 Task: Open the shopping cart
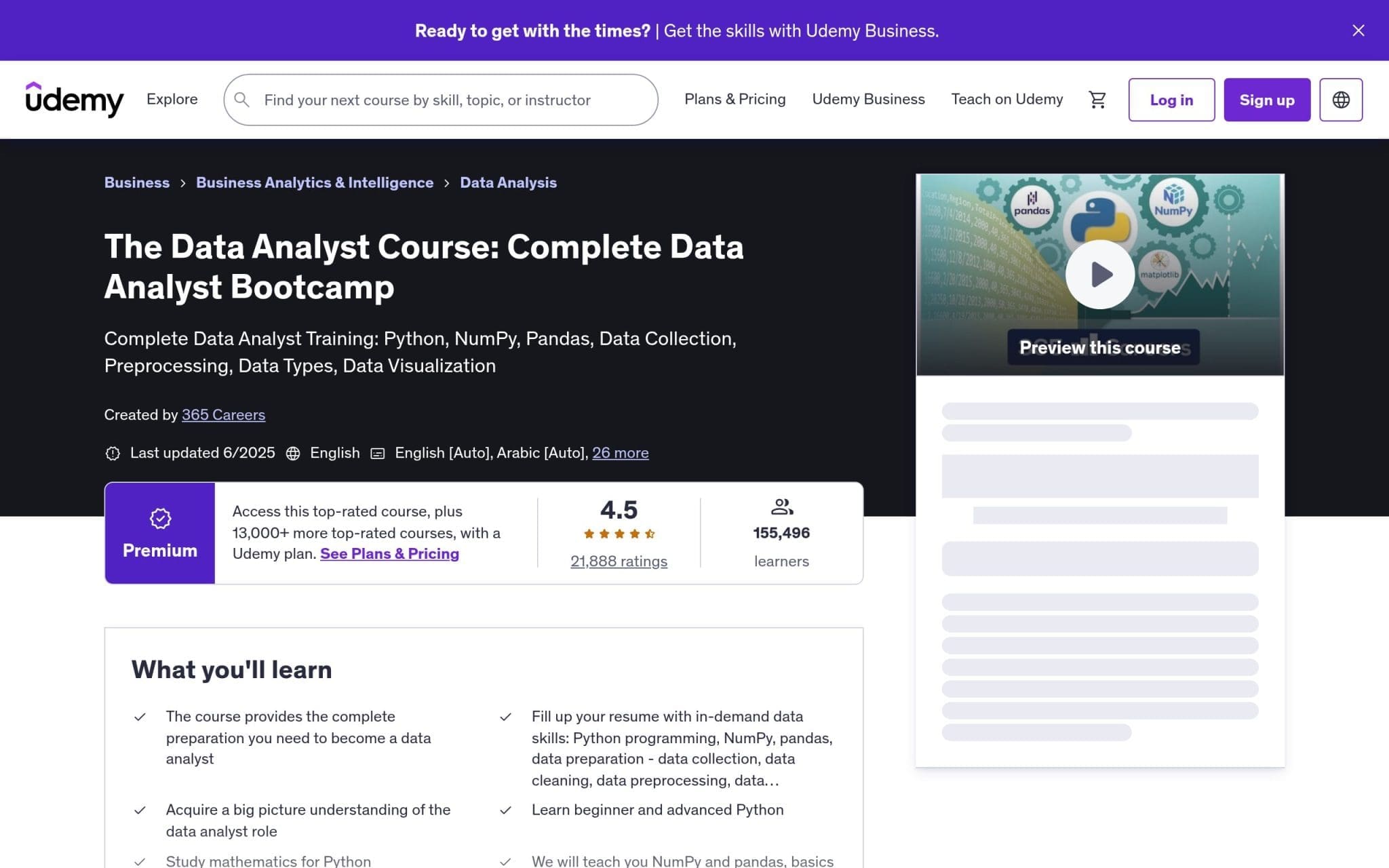coord(1097,100)
